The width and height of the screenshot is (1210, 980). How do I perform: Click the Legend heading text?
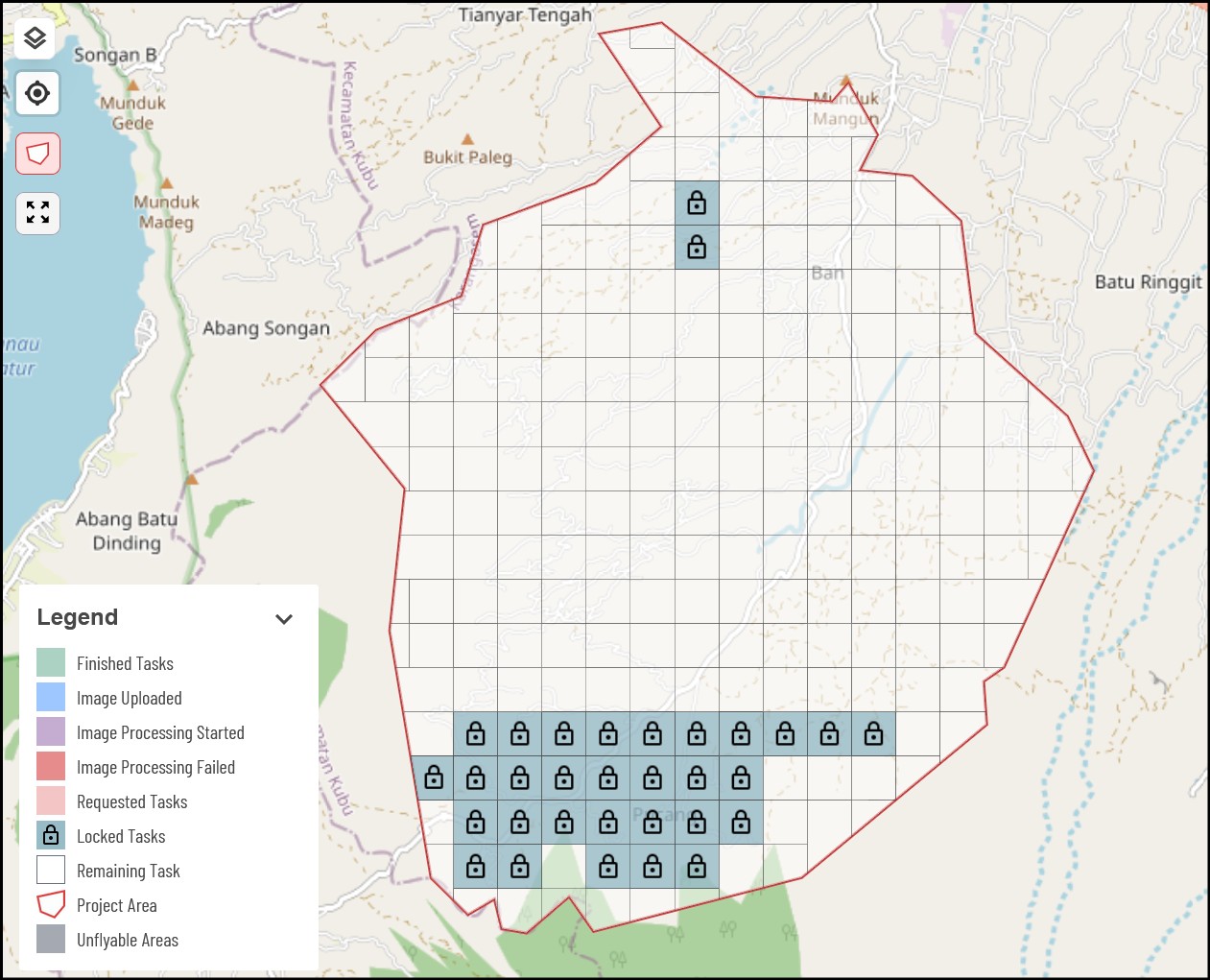click(78, 617)
